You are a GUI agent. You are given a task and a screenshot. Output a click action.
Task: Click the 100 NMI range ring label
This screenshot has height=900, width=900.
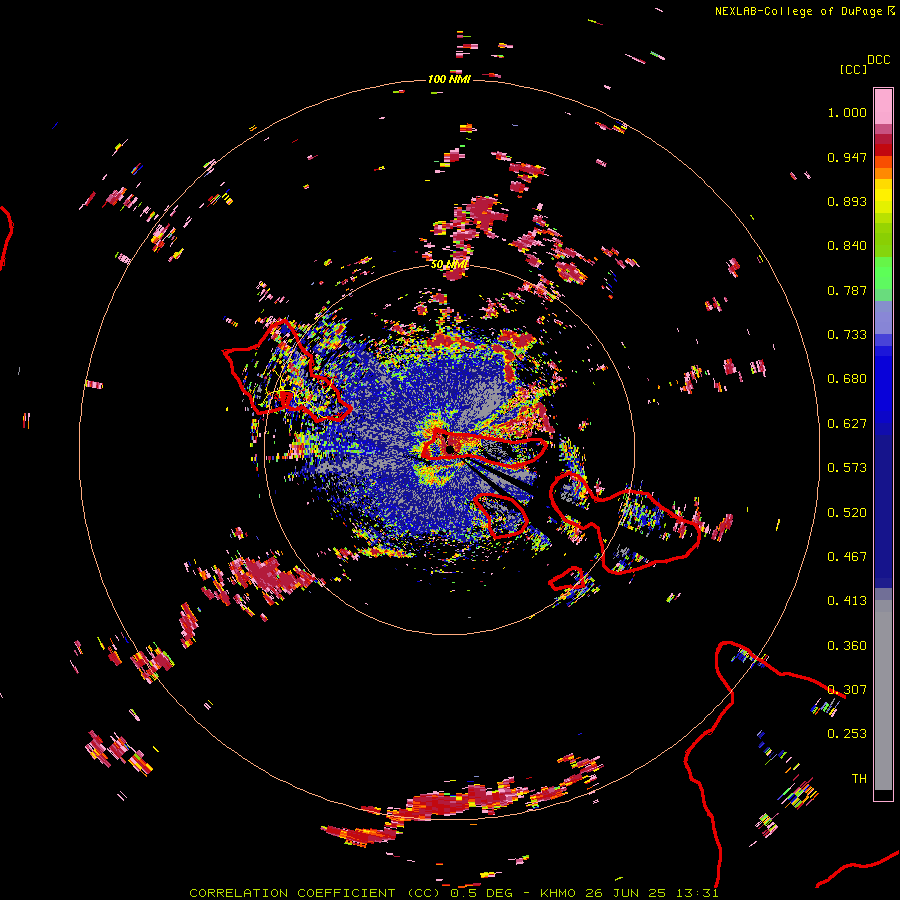click(449, 79)
